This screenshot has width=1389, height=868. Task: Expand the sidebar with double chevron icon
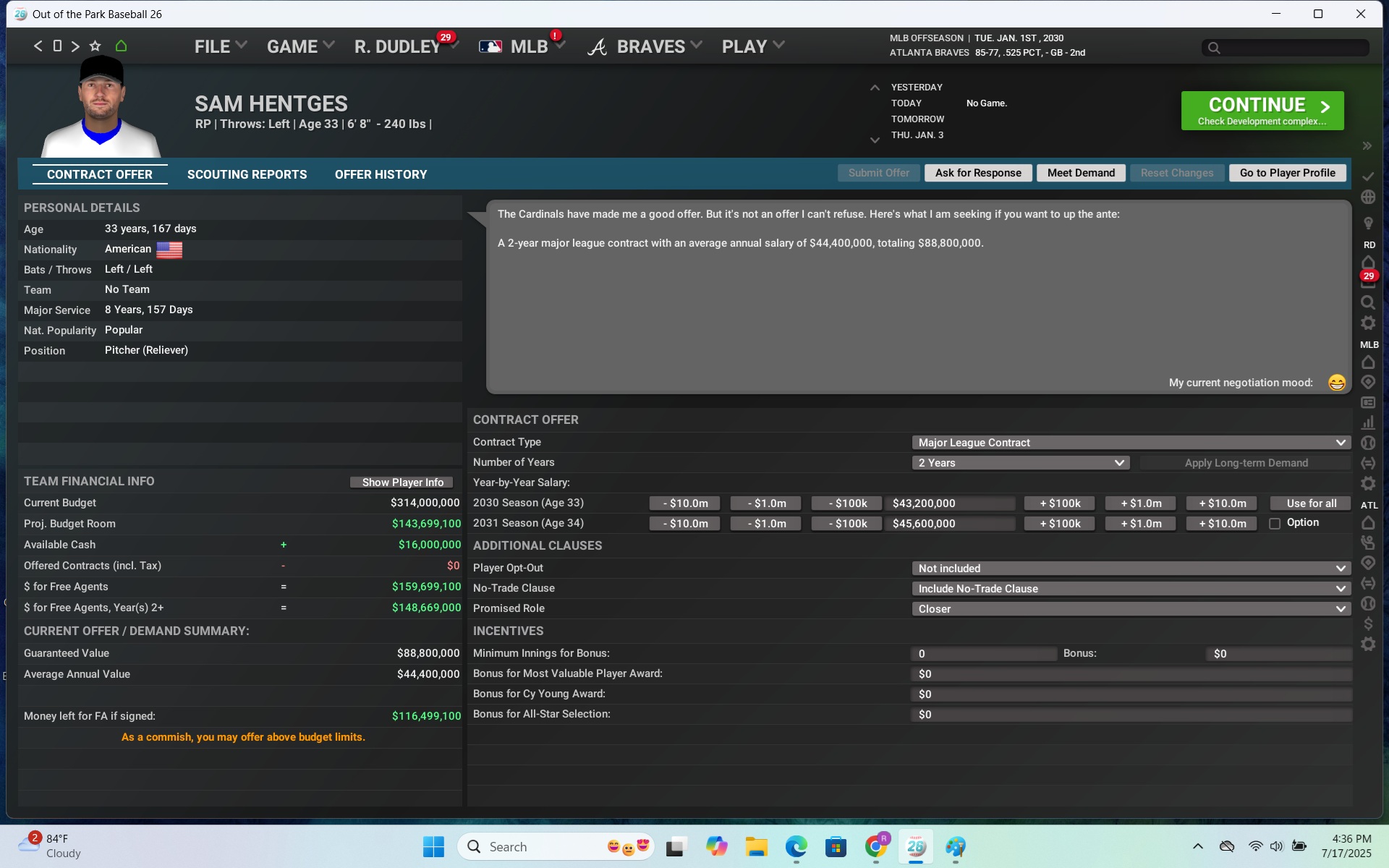click(1367, 146)
